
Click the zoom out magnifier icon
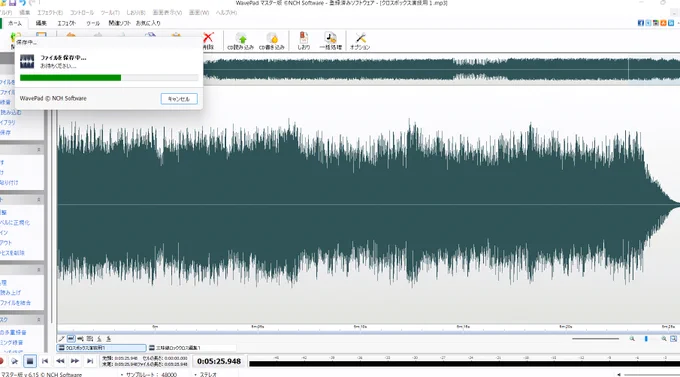click(x=632, y=339)
